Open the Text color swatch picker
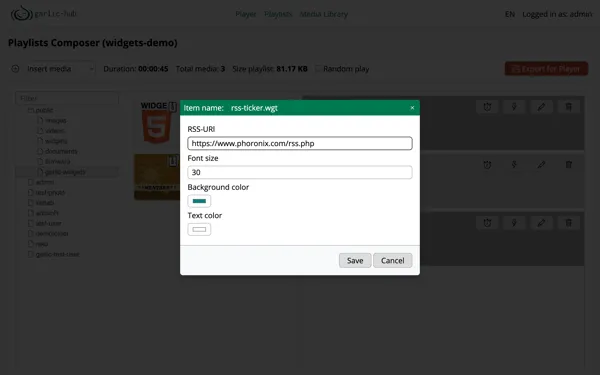The height and width of the screenshot is (375, 600). click(199, 229)
